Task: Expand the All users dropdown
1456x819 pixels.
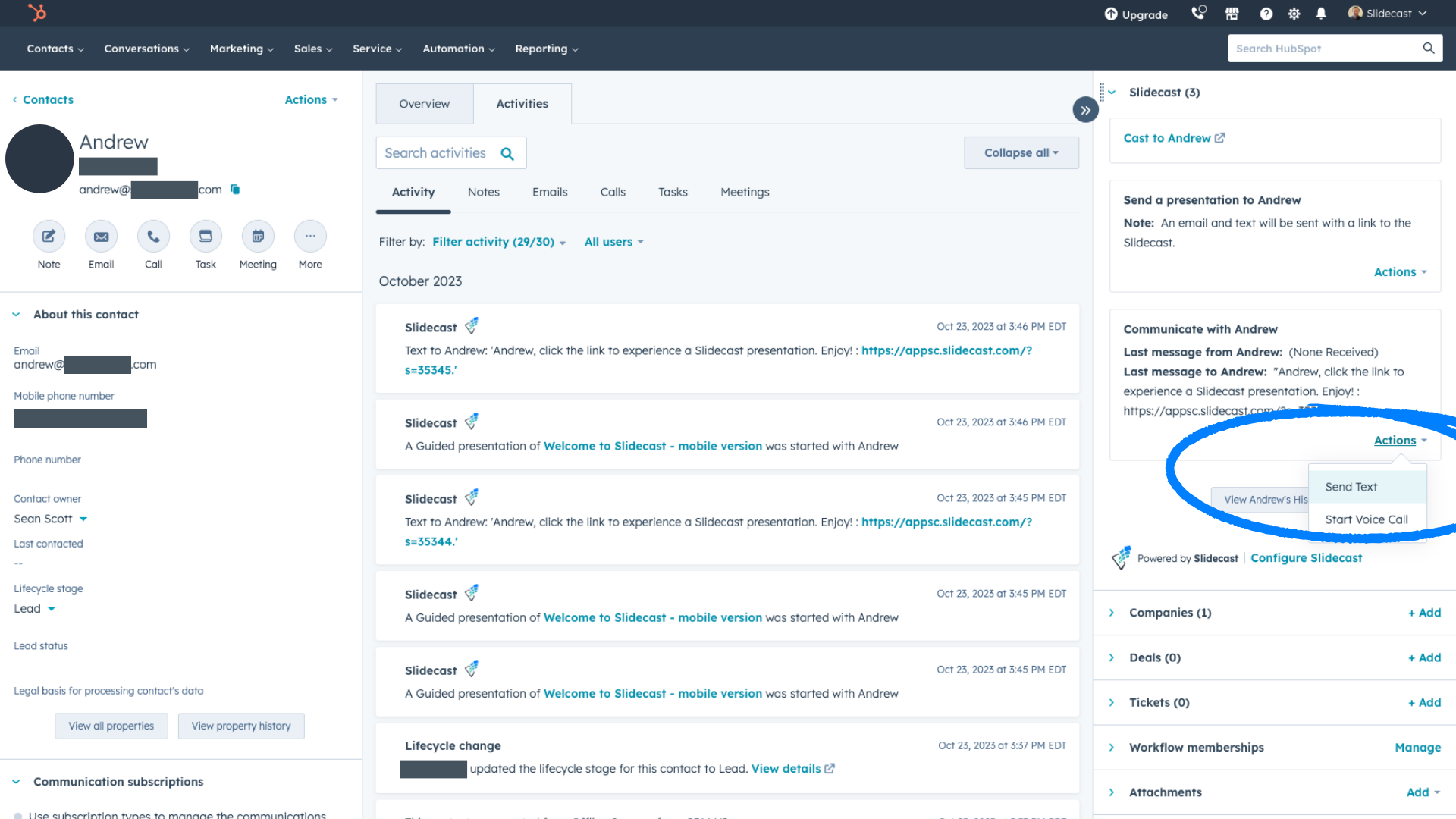Action: (x=613, y=241)
